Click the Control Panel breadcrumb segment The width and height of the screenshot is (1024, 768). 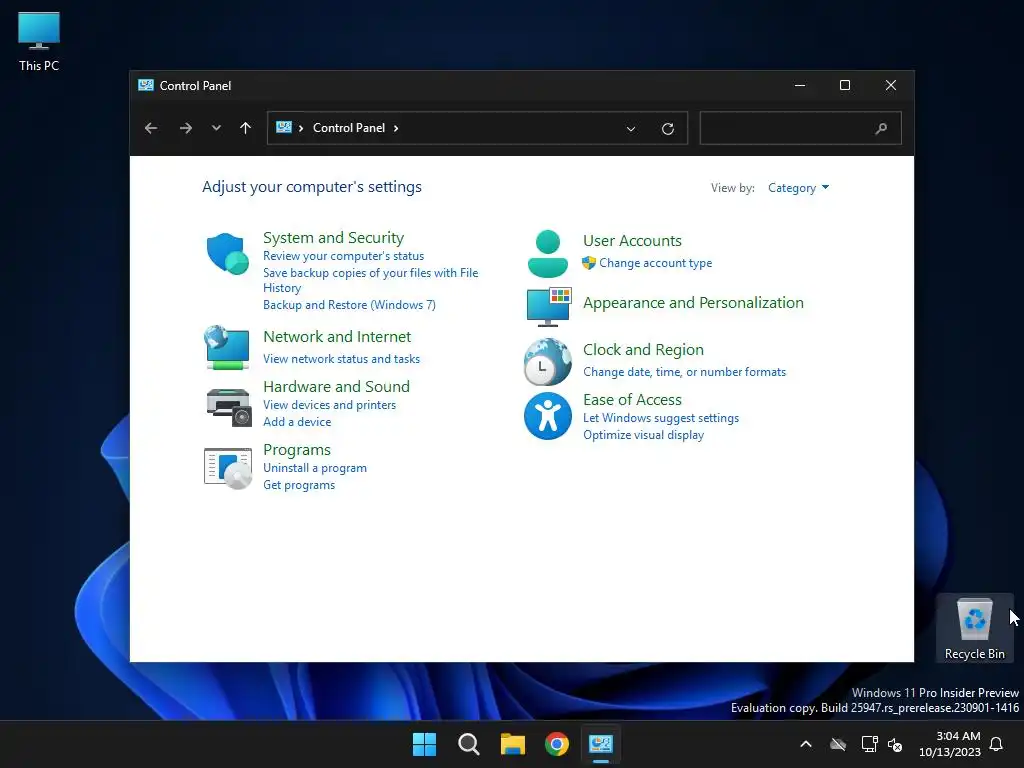tap(349, 128)
